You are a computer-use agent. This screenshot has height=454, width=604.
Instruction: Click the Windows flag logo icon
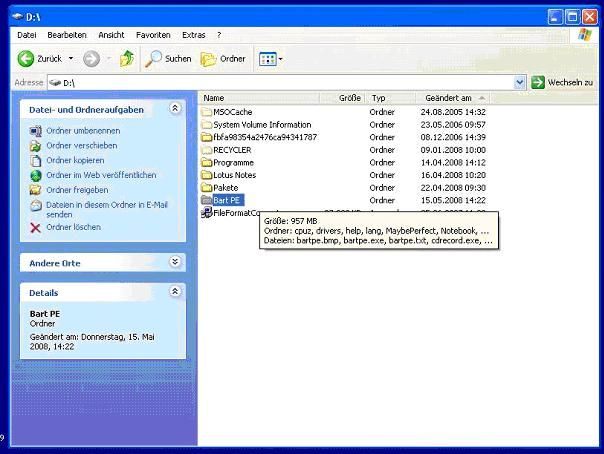pos(585,35)
